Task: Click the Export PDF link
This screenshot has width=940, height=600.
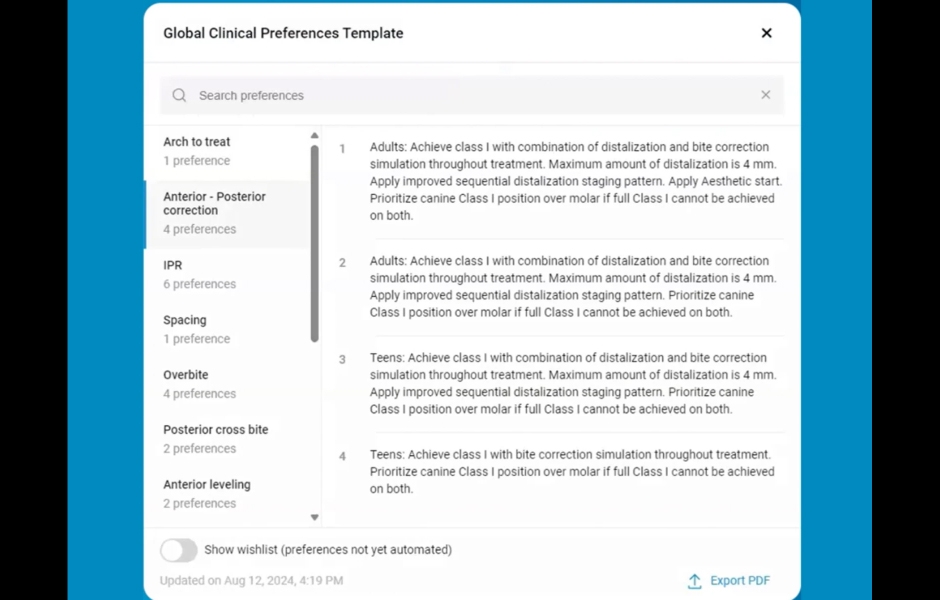Action: click(x=739, y=581)
